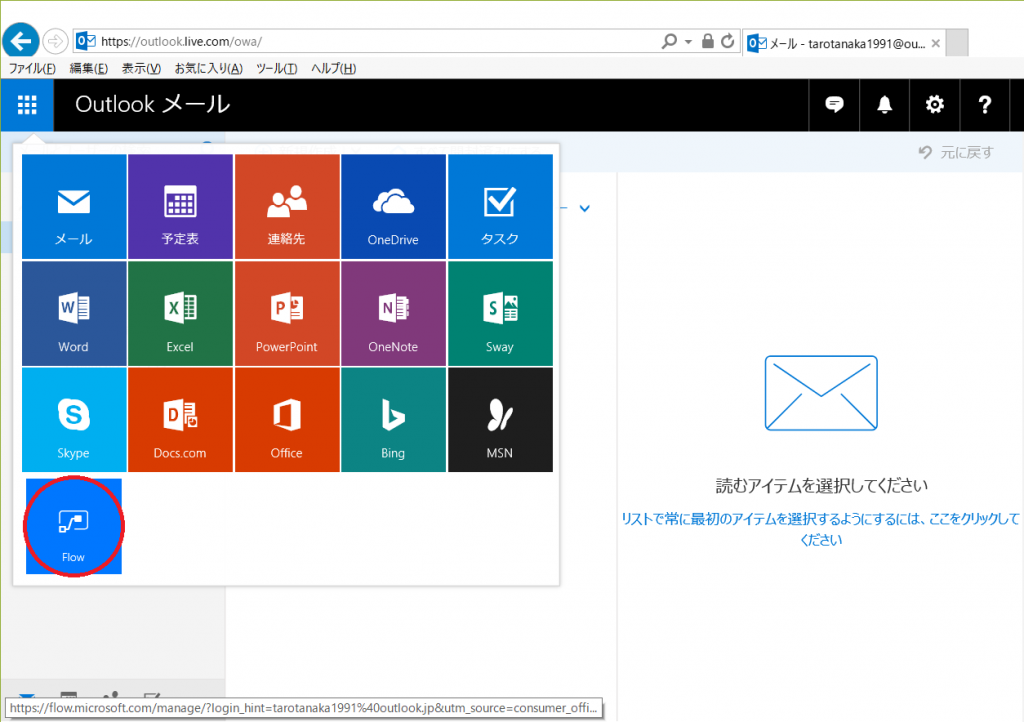
Task: Launch the PowerPoint tile
Action: 287,313
